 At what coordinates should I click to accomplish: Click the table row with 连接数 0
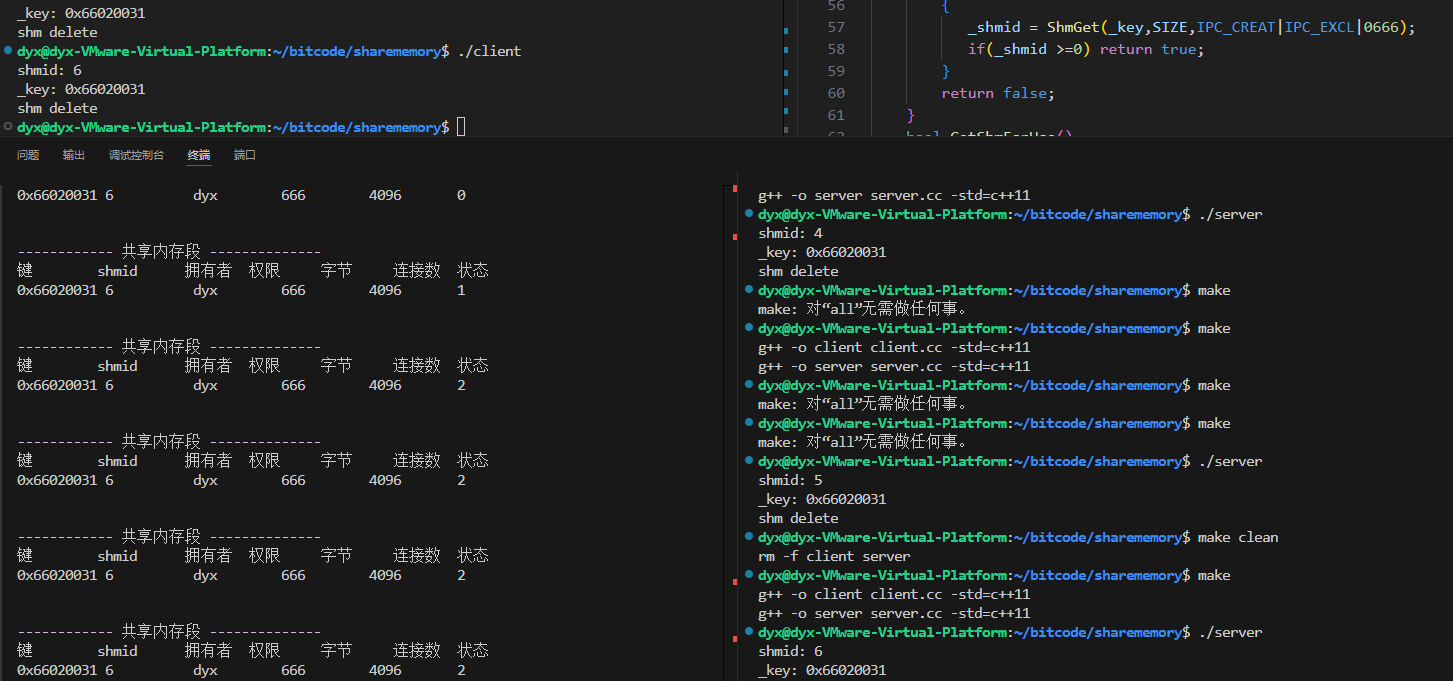pos(241,195)
